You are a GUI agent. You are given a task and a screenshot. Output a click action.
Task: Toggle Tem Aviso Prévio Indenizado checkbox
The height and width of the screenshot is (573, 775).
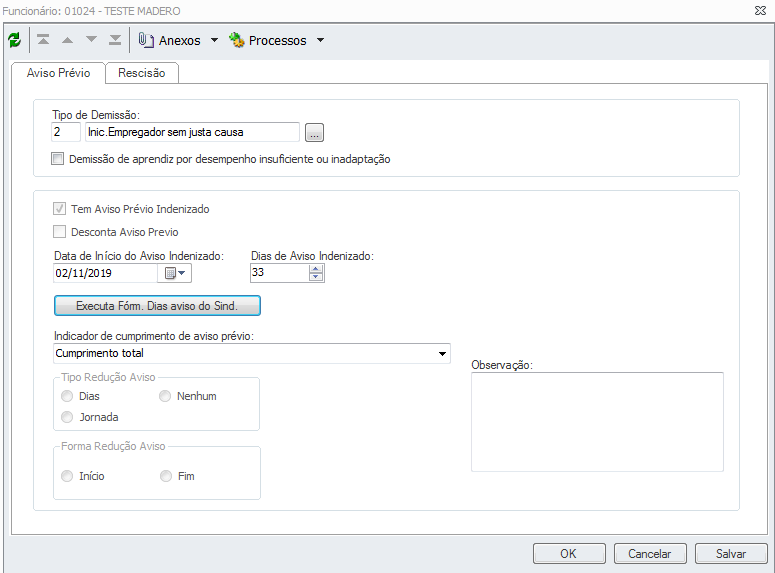pyautogui.click(x=59, y=209)
